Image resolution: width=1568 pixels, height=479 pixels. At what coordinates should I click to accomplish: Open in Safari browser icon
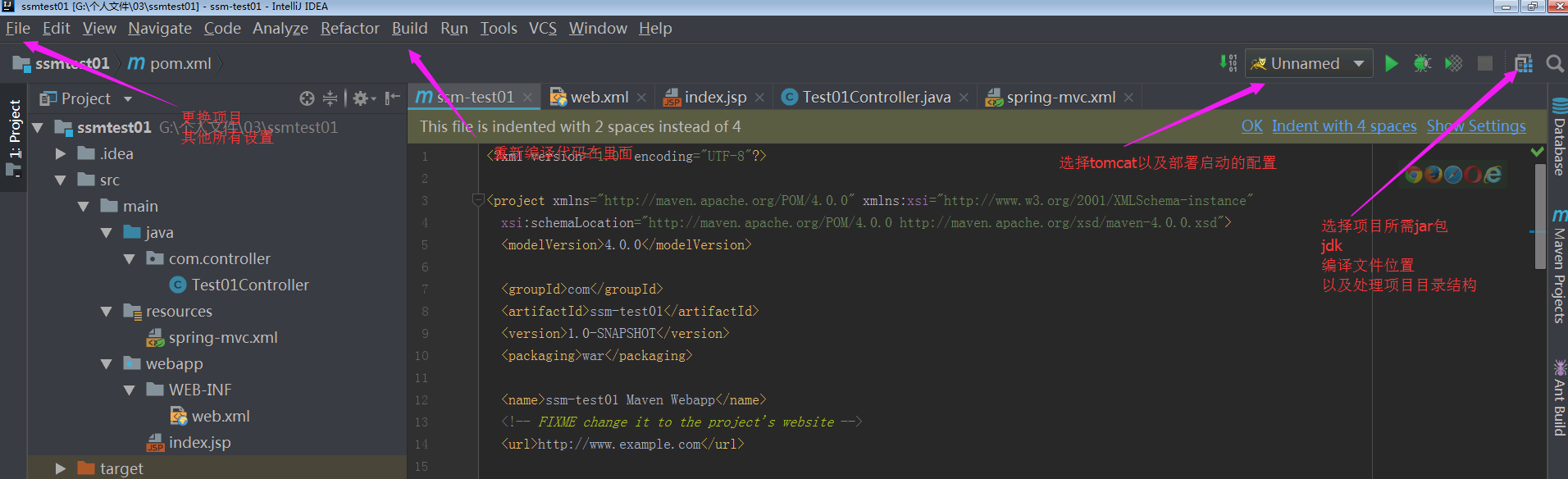[1452, 174]
